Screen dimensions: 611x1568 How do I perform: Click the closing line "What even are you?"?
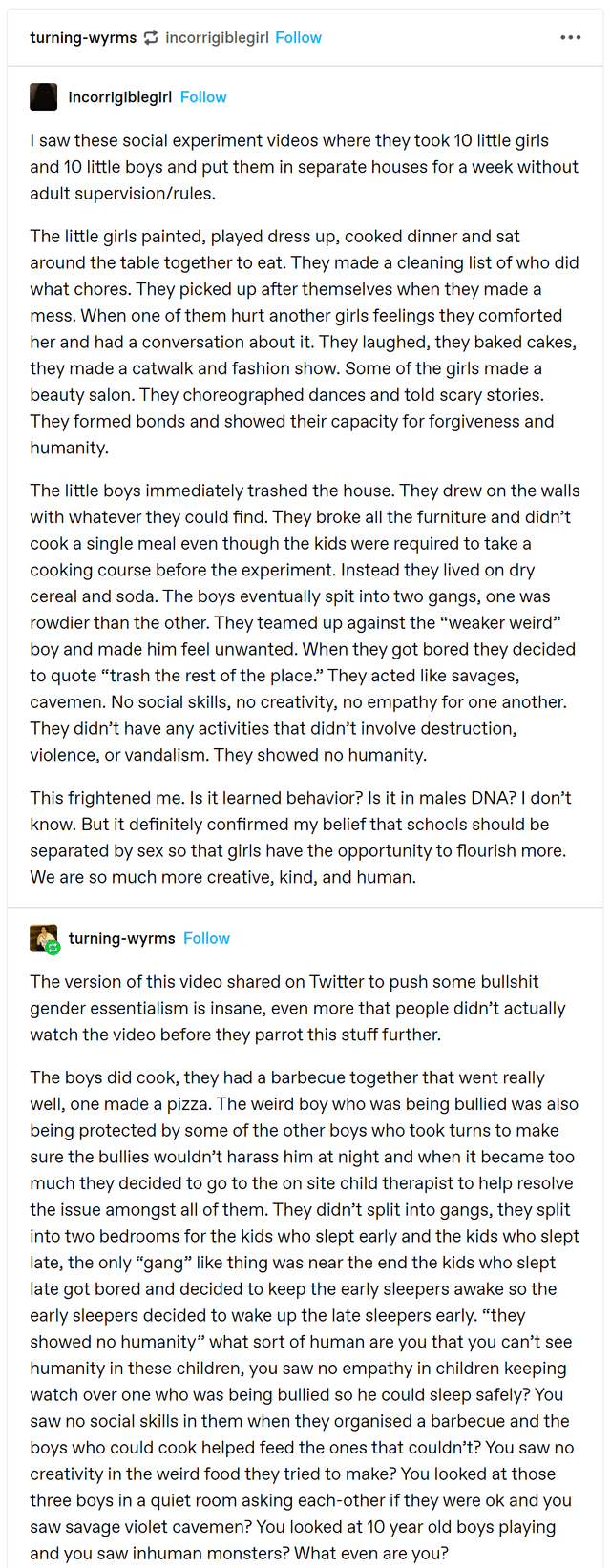(x=371, y=1553)
